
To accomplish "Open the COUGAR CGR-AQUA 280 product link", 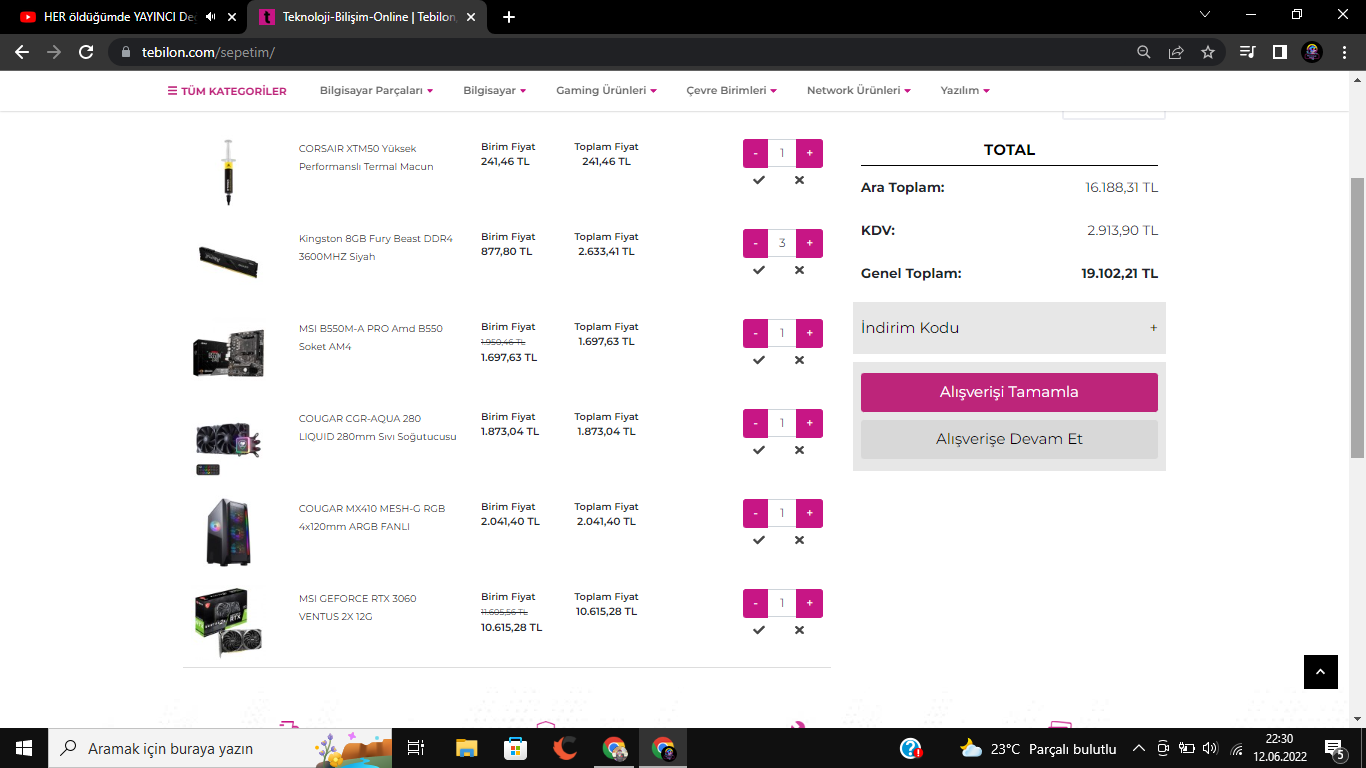I will point(378,428).
